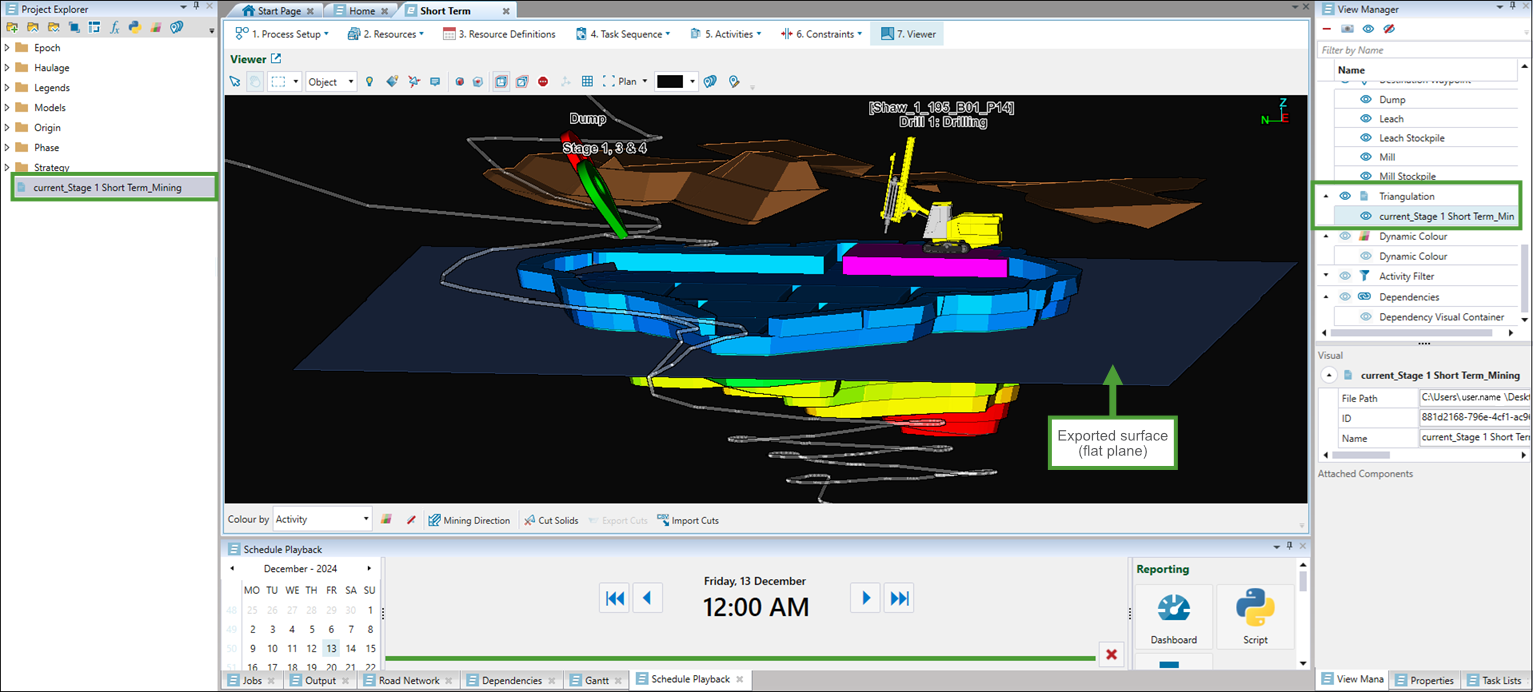Image resolution: width=1533 pixels, height=692 pixels.
Task: Open the Object selection mode dropdown
Action: (331, 82)
